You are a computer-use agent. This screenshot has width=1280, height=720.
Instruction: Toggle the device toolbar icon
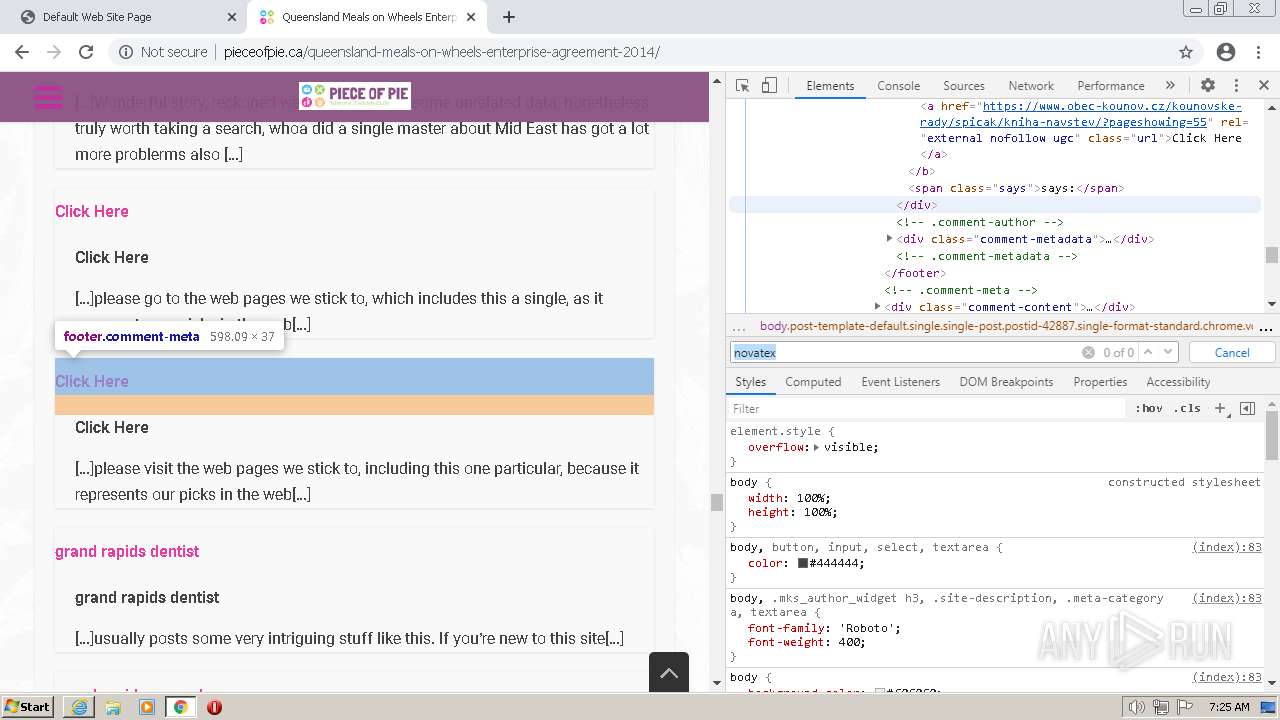[769, 86]
